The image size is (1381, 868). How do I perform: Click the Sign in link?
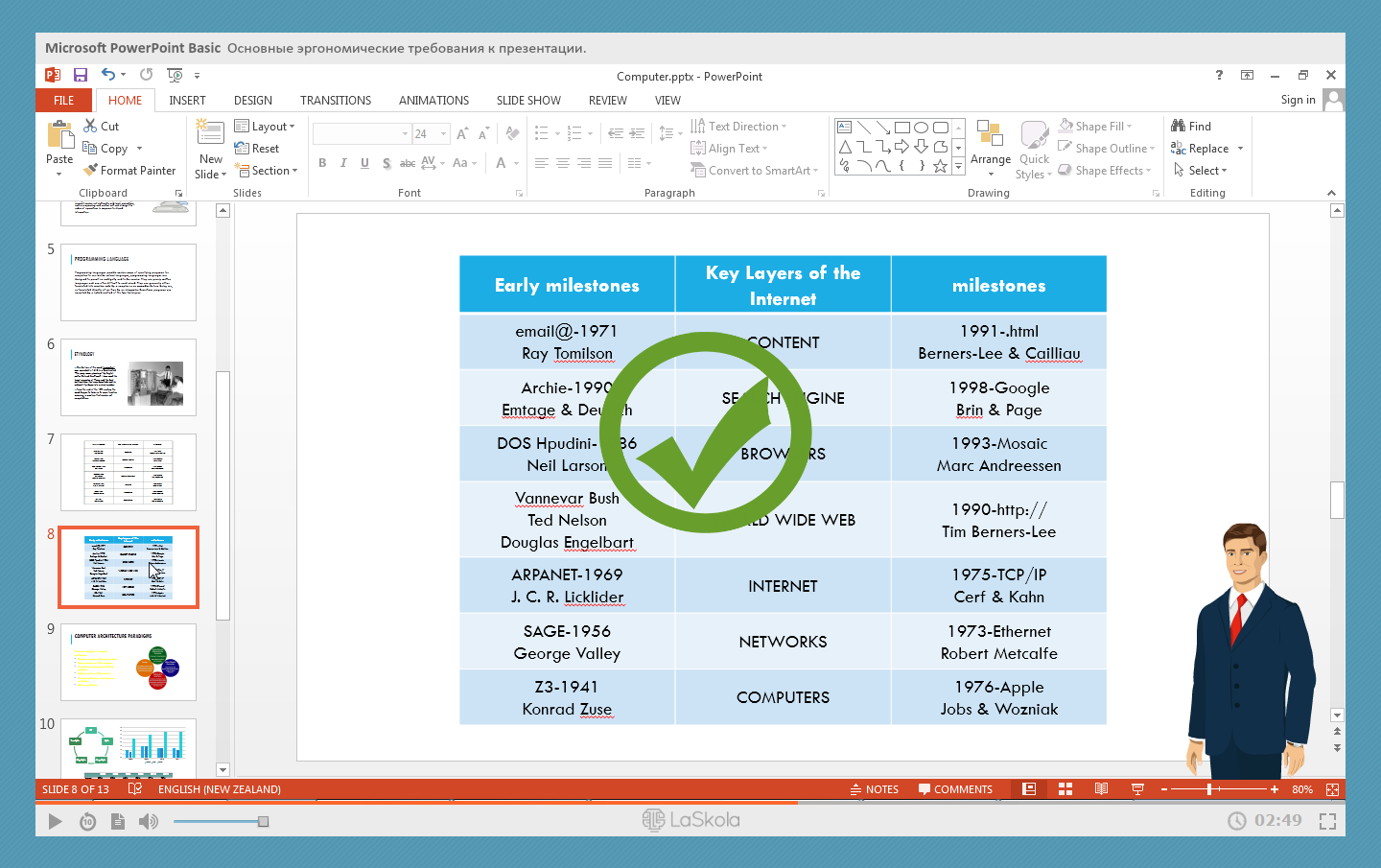(1298, 100)
